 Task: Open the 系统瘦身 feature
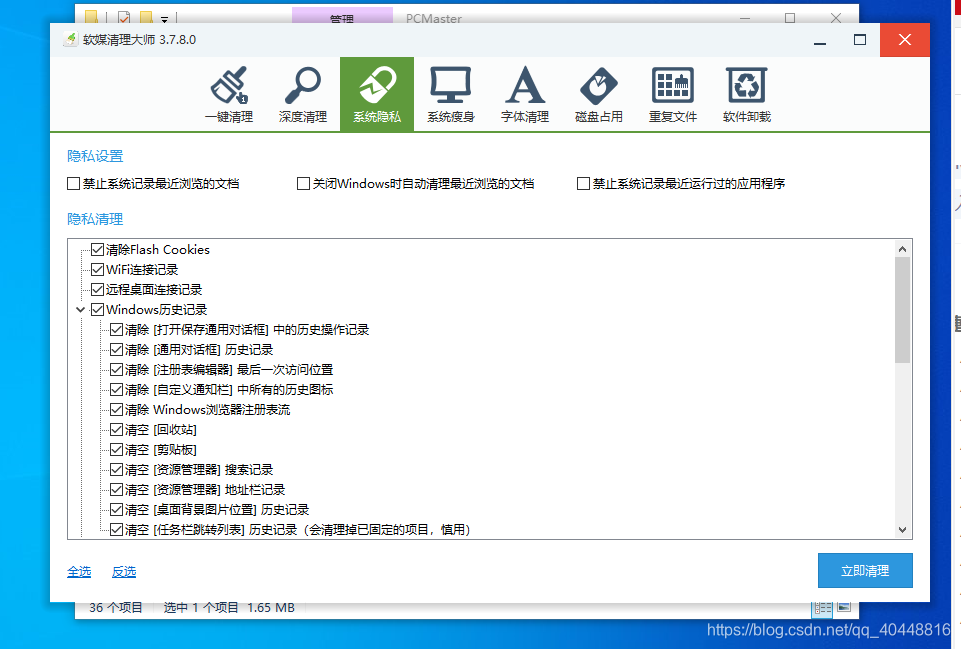tap(450, 93)
